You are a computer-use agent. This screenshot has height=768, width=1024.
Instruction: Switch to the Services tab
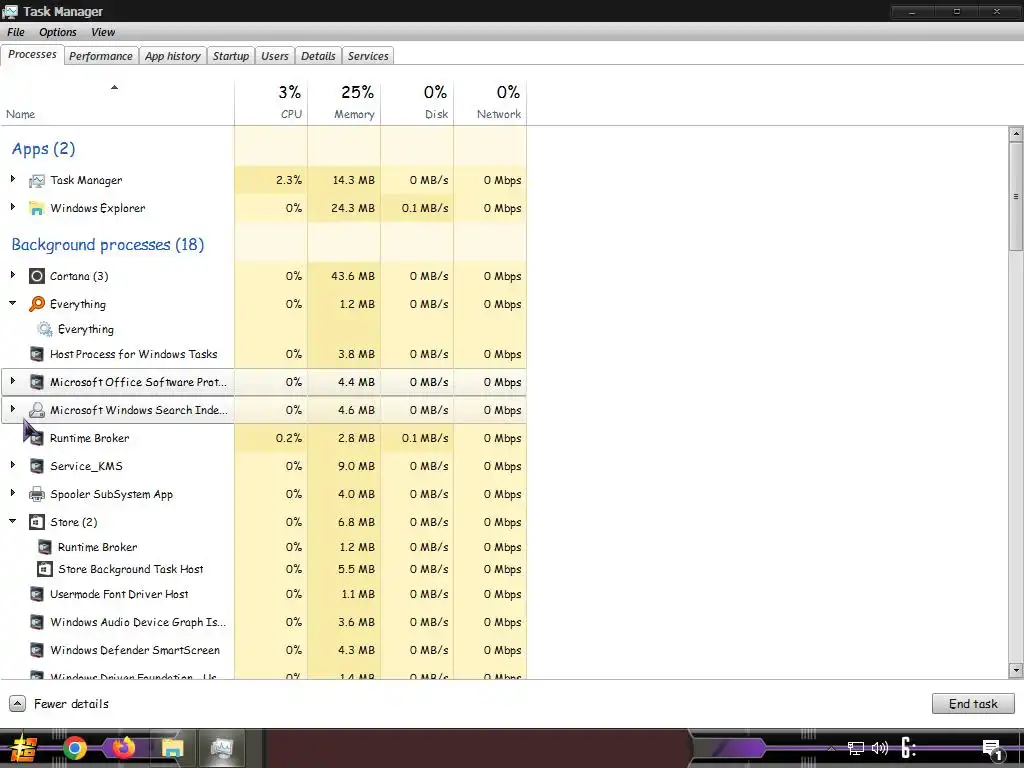[368, 56]
